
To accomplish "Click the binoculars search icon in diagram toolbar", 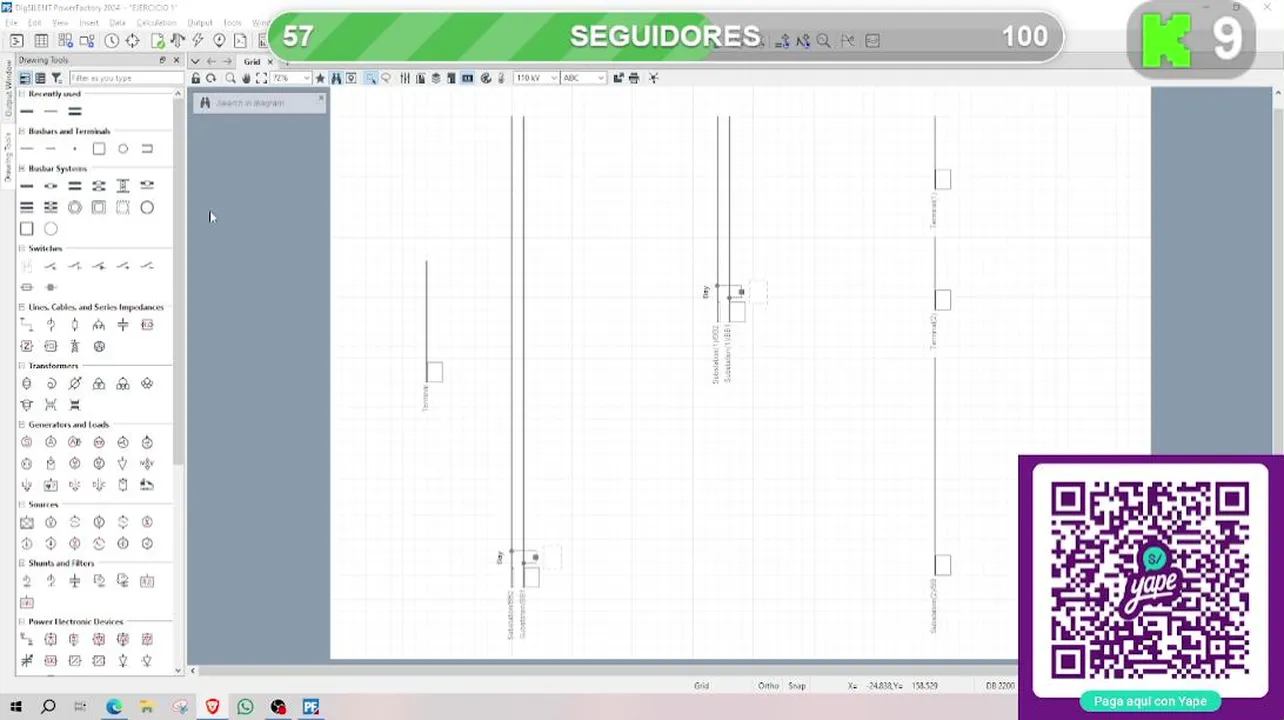I will (336, 78).
